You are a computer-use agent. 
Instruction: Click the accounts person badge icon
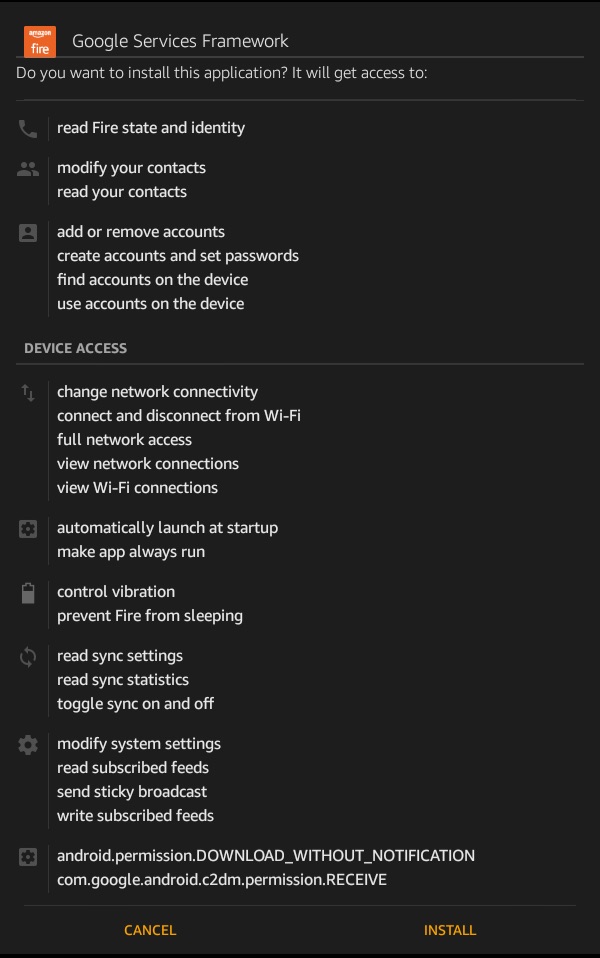[x=28, y=232]
